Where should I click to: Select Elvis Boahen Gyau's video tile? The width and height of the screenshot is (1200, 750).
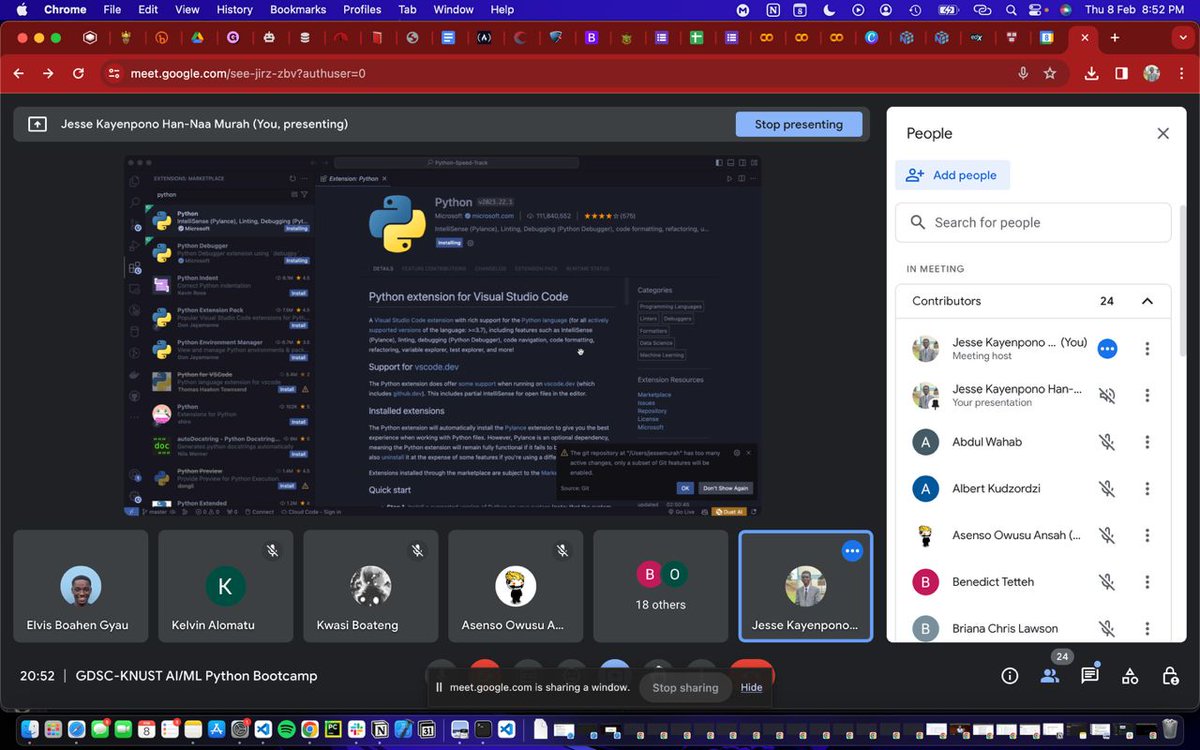(x=80, y=586)
